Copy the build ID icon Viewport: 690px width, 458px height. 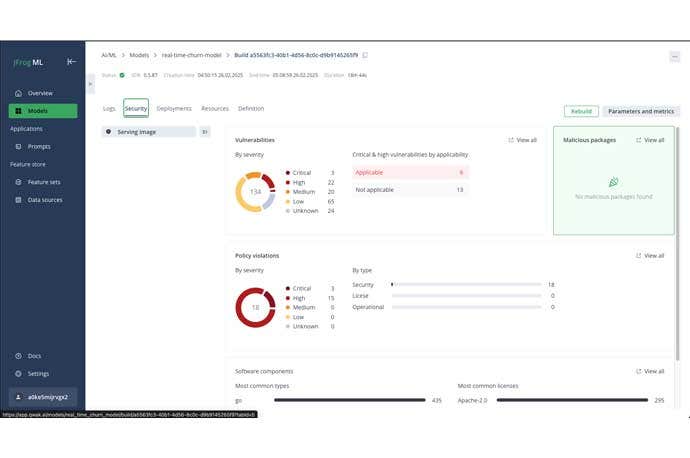click(365, 55)
